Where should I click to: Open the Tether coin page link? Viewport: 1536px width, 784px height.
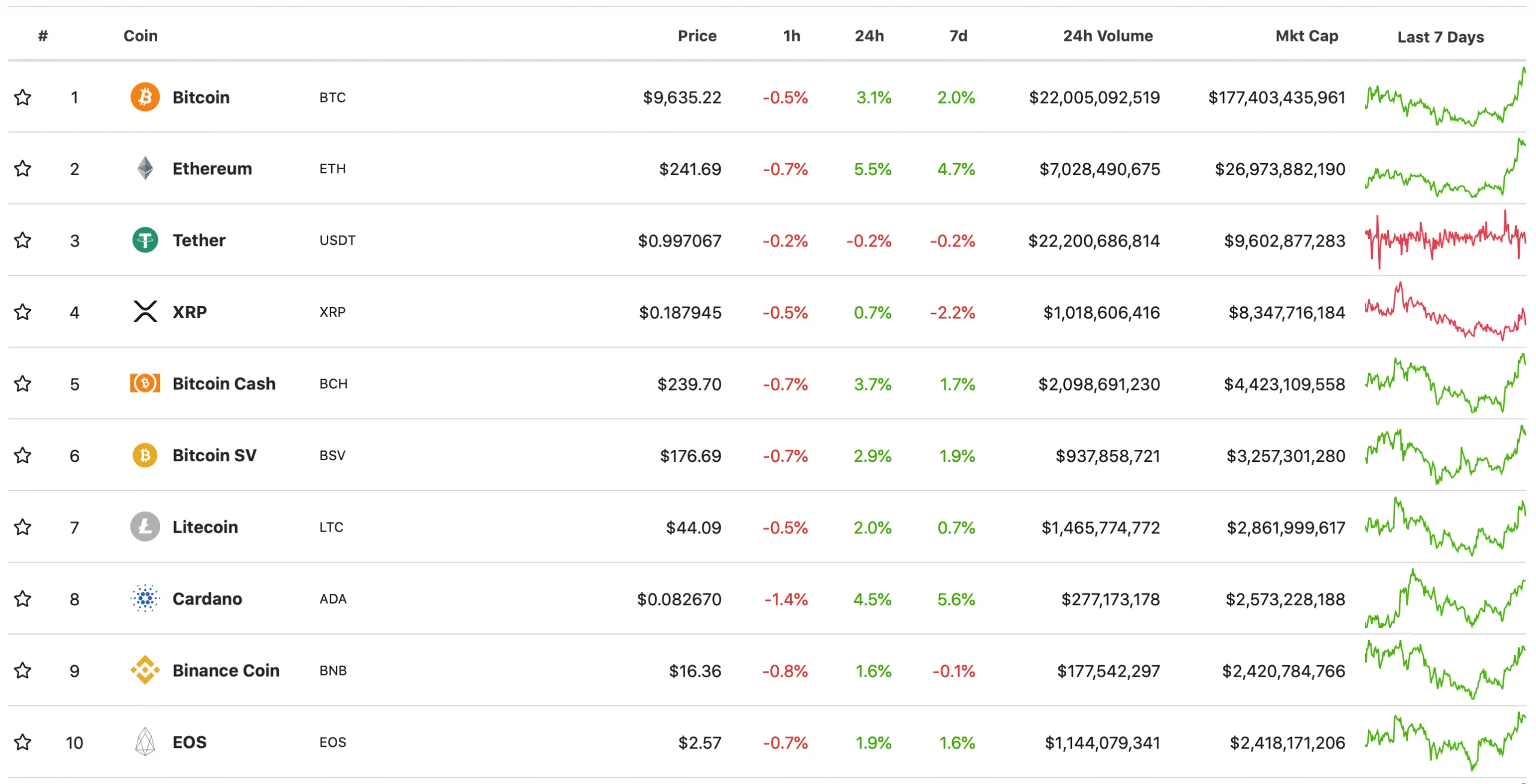tap(199, 240)
